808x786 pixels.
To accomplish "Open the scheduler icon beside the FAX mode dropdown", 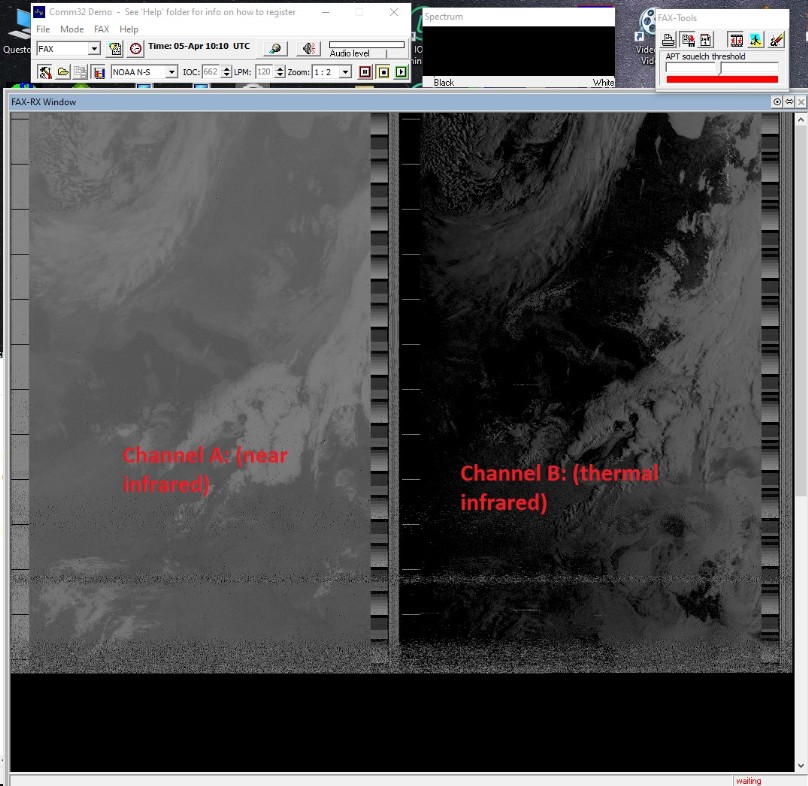I will click(115, 49).
